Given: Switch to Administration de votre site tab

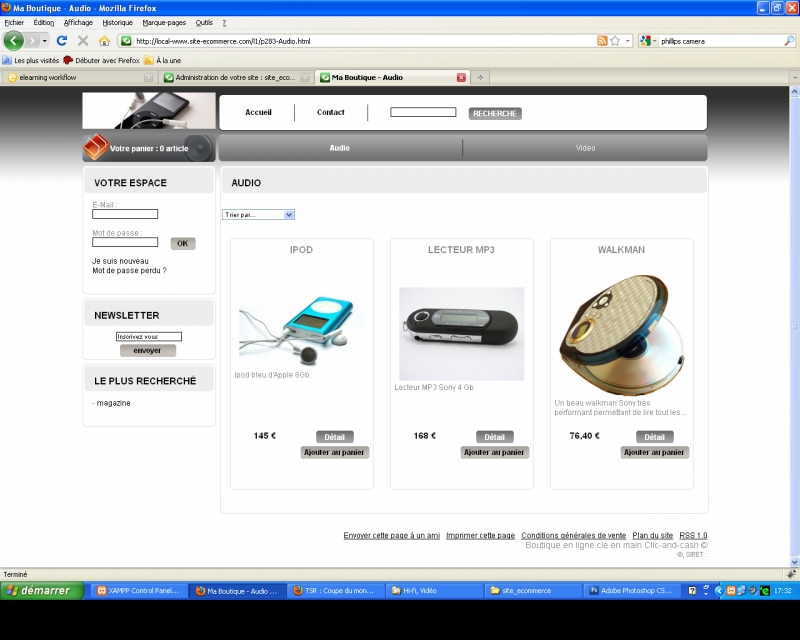Looking at the screenshot, I should (x=235, y=78).
